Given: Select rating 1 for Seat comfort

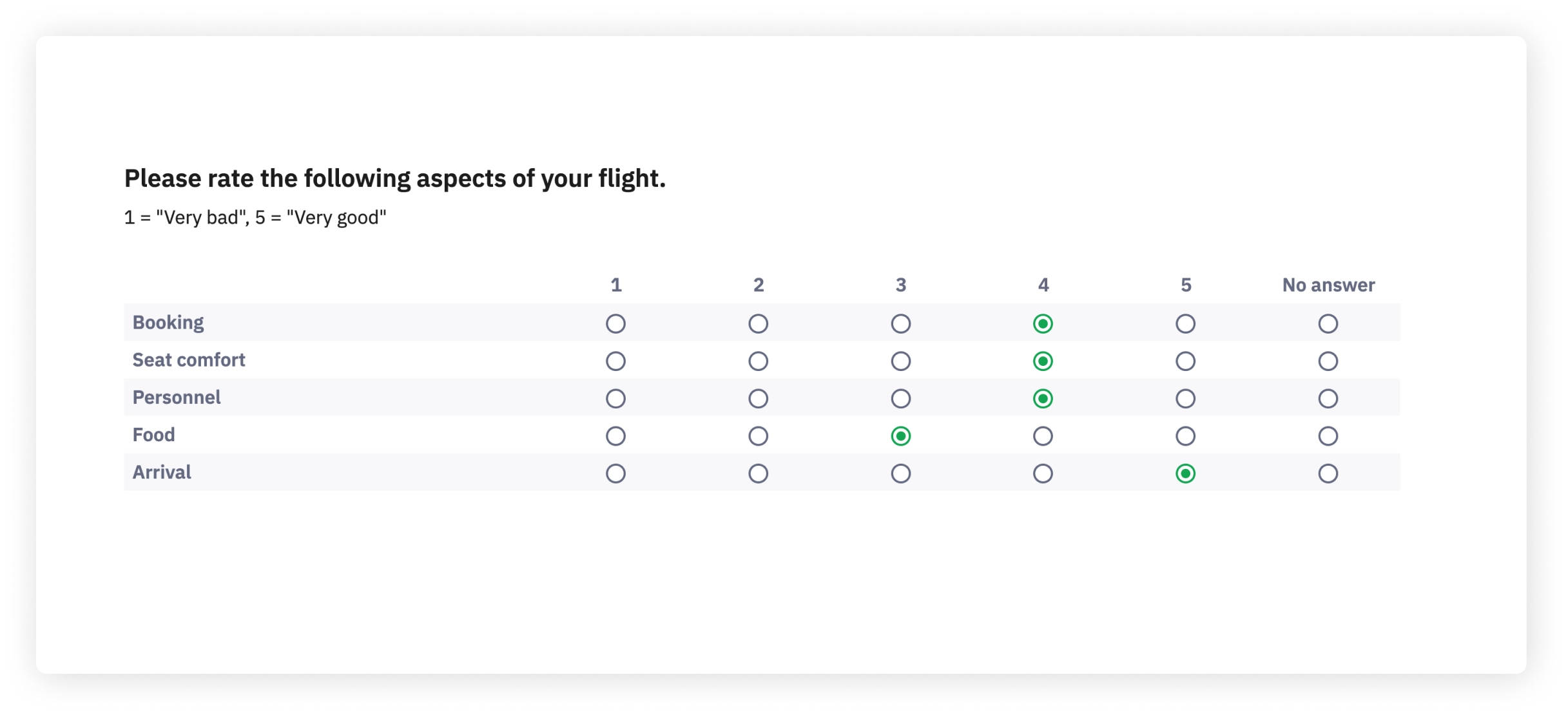Looking at the screenshot, I should (x=616, y=360).
